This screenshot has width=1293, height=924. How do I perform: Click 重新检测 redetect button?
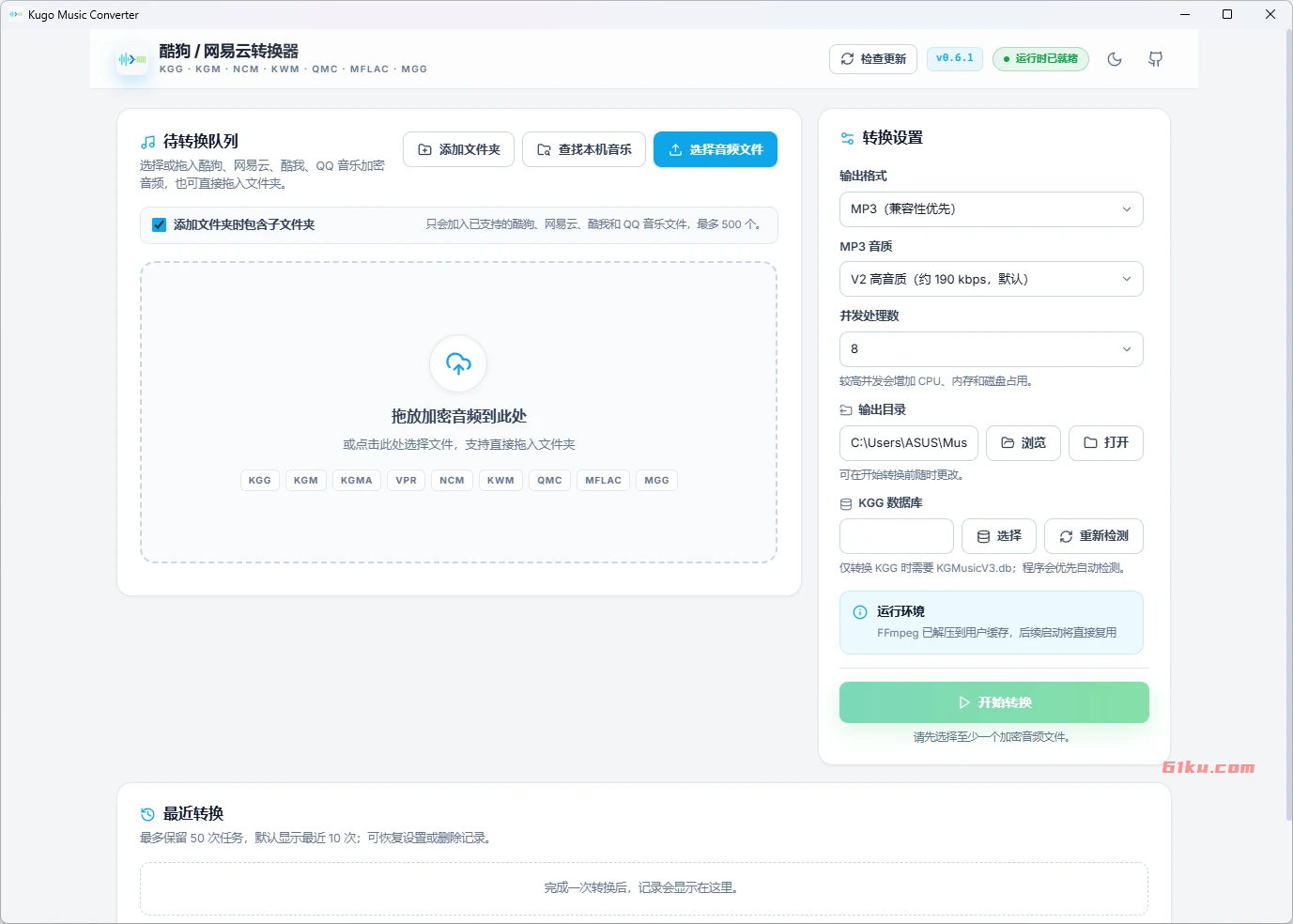coord(1094,536)
